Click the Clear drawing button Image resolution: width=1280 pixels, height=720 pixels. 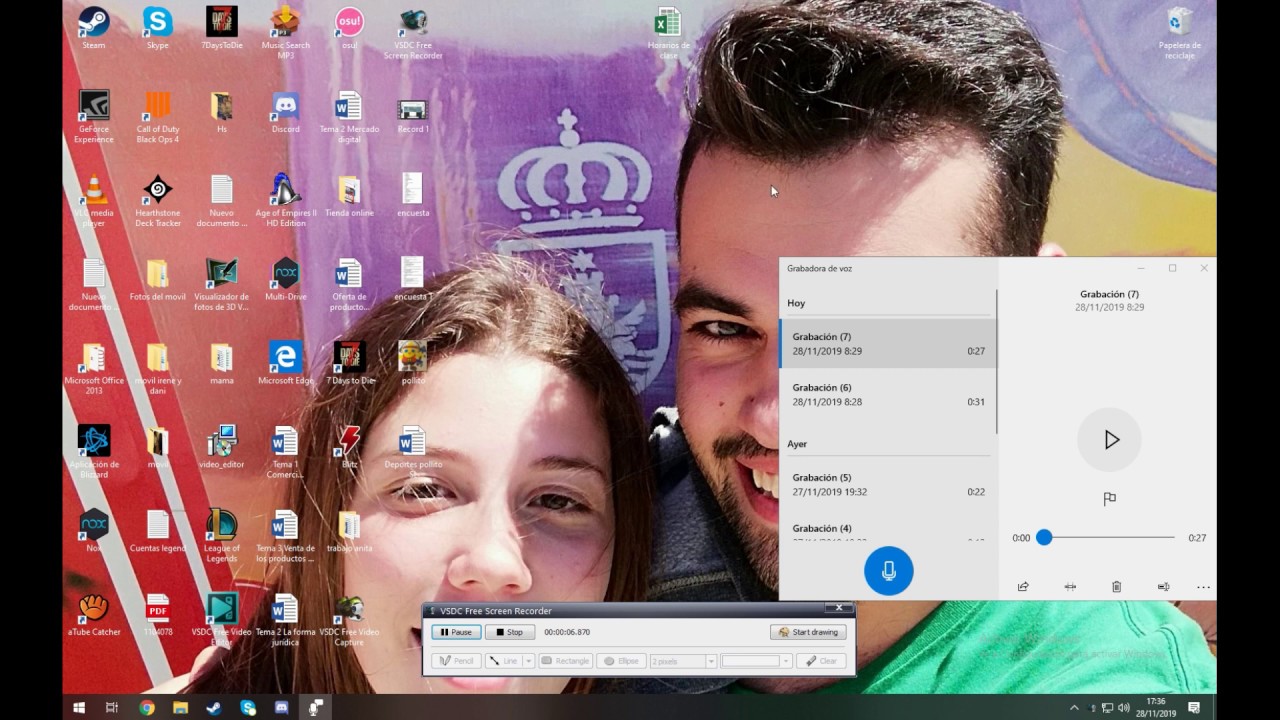coord(821,661)
